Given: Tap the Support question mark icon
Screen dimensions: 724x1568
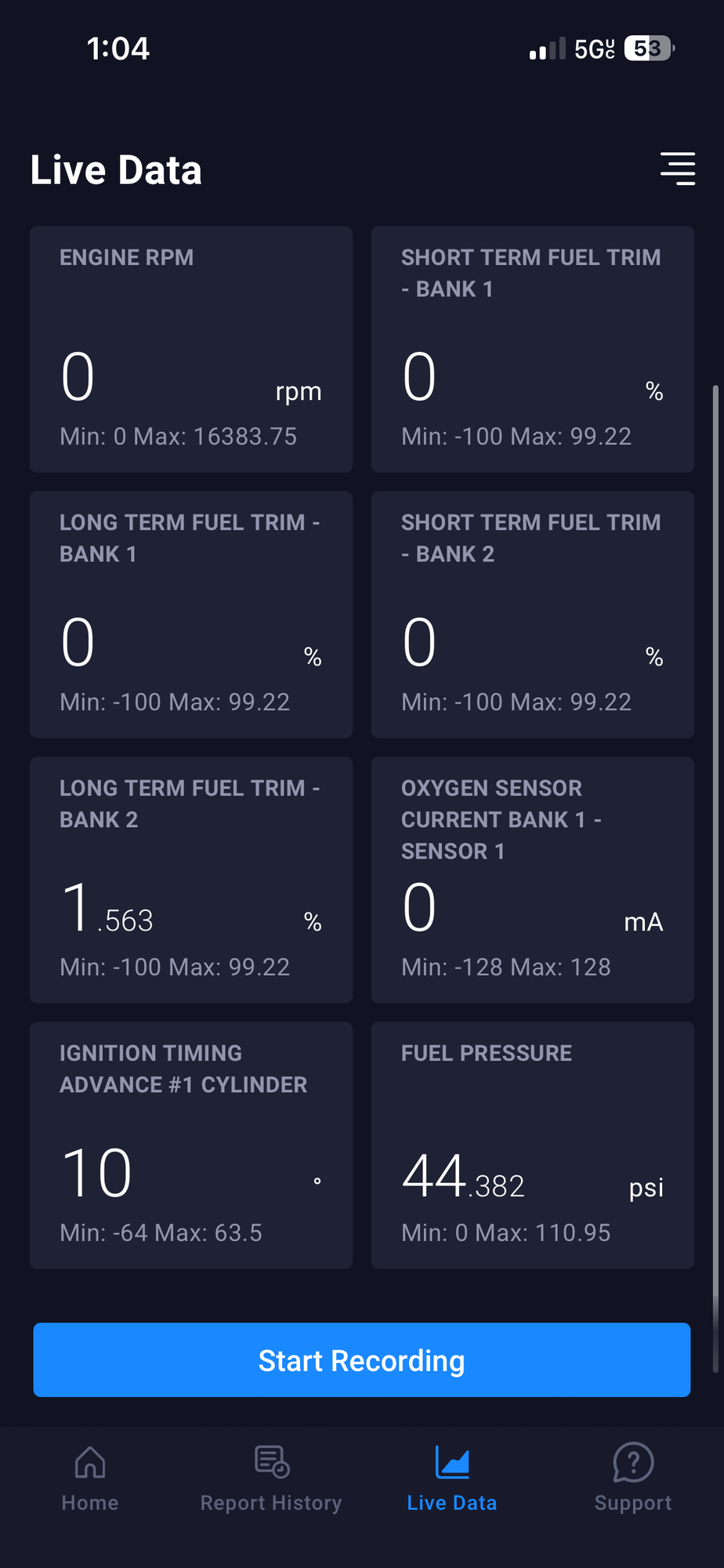Looking at the screenshot, I should tap(633, 1462).
